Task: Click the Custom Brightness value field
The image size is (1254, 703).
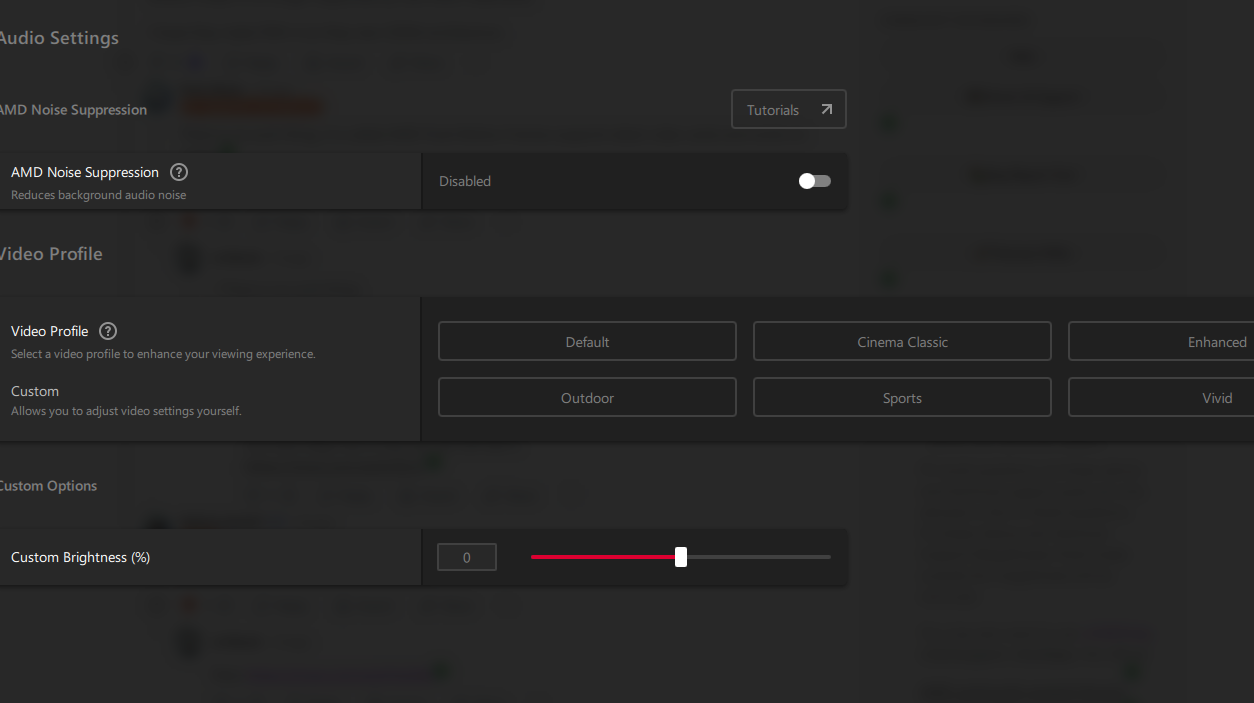Action: pyautogui.click(x=467, y=557)
